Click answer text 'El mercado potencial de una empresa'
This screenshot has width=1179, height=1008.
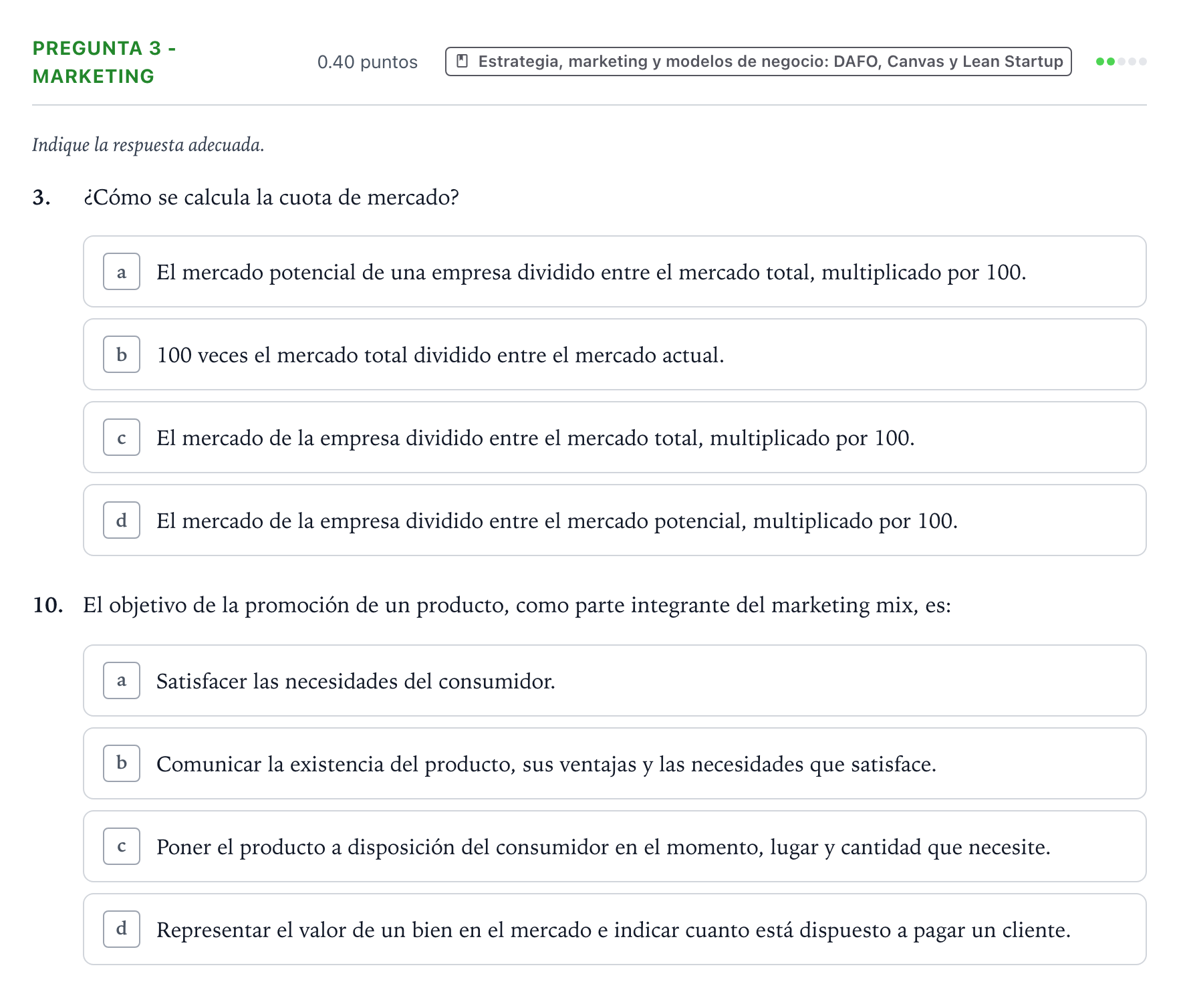point(334,272)
